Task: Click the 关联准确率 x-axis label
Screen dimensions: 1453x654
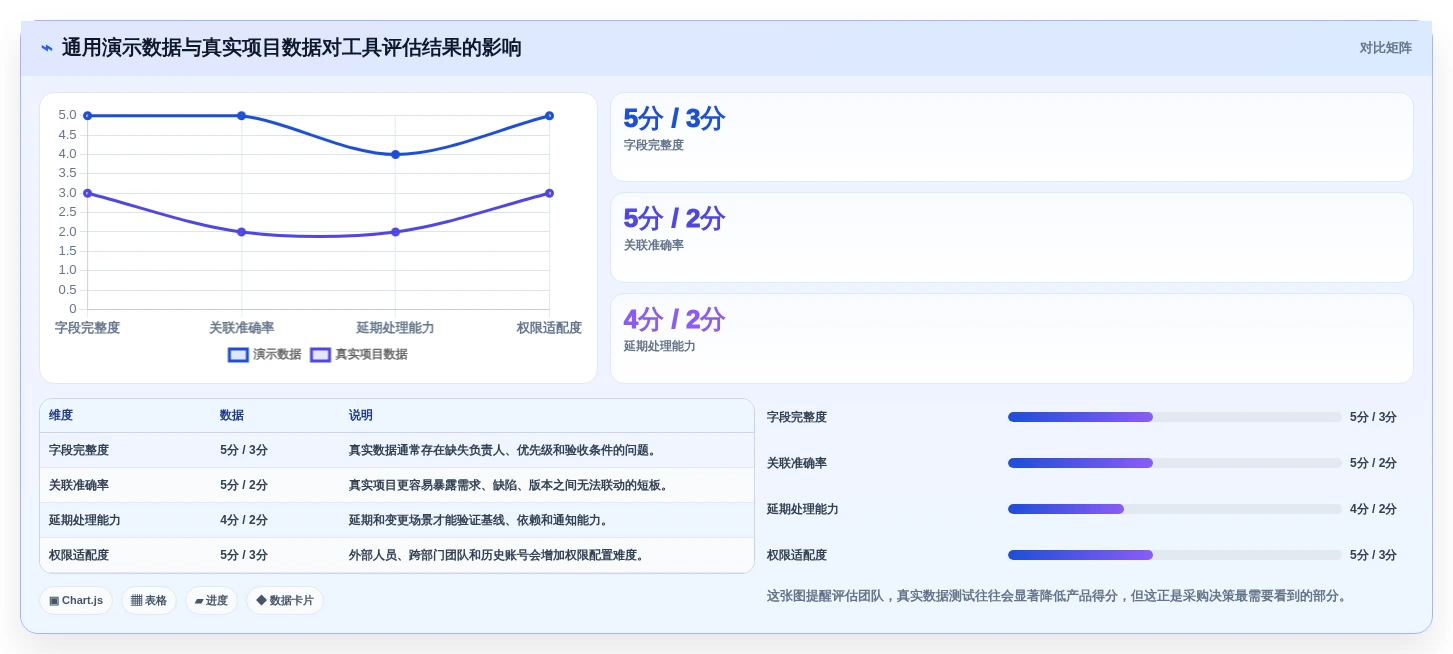Action: (241, 328)
